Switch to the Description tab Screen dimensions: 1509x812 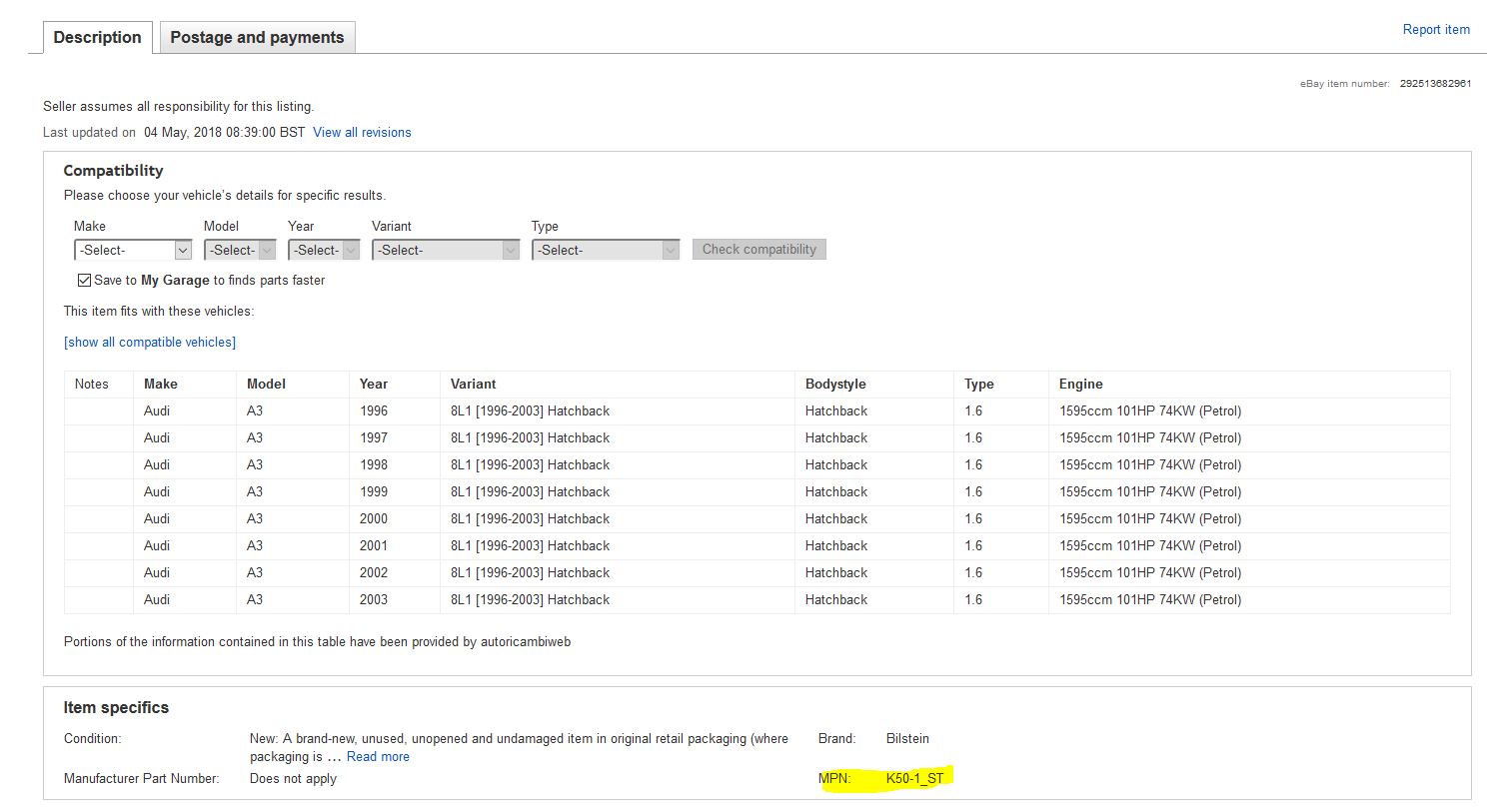point(98,37)
